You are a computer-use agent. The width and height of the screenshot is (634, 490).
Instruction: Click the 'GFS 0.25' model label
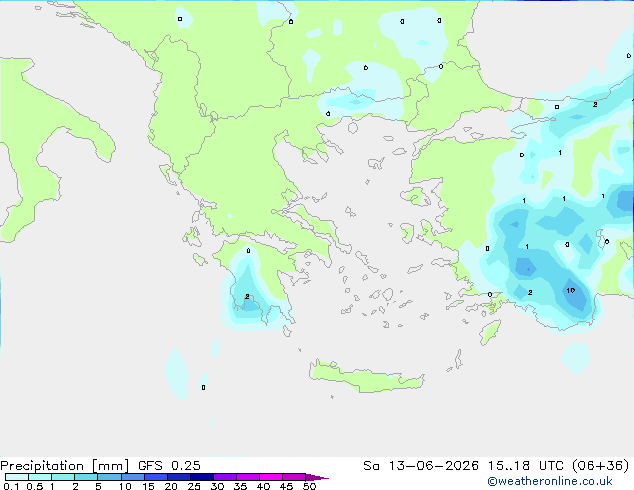[x=169, y=466]
